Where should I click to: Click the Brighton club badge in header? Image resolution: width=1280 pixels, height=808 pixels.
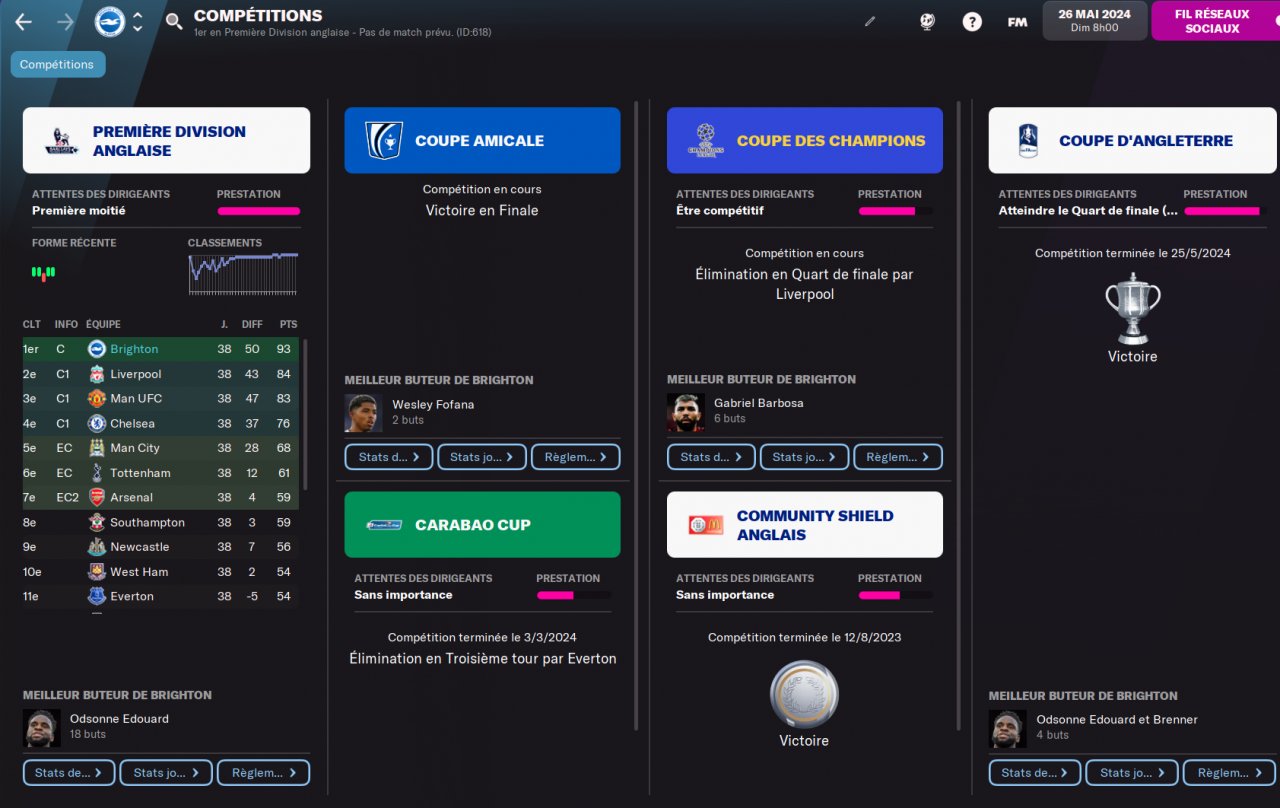pyautogui.click(x=109, y=21)
